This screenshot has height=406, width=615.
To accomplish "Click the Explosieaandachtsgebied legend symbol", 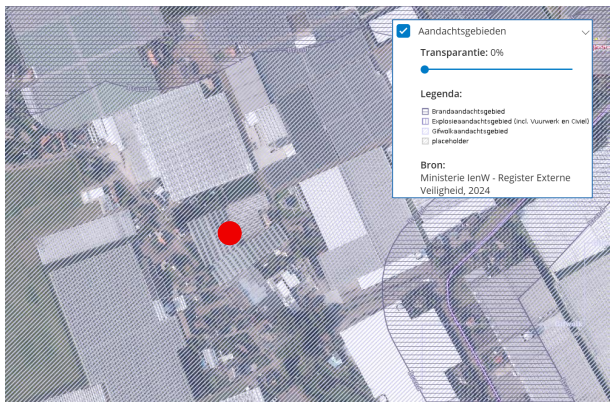I will [425, 121].
